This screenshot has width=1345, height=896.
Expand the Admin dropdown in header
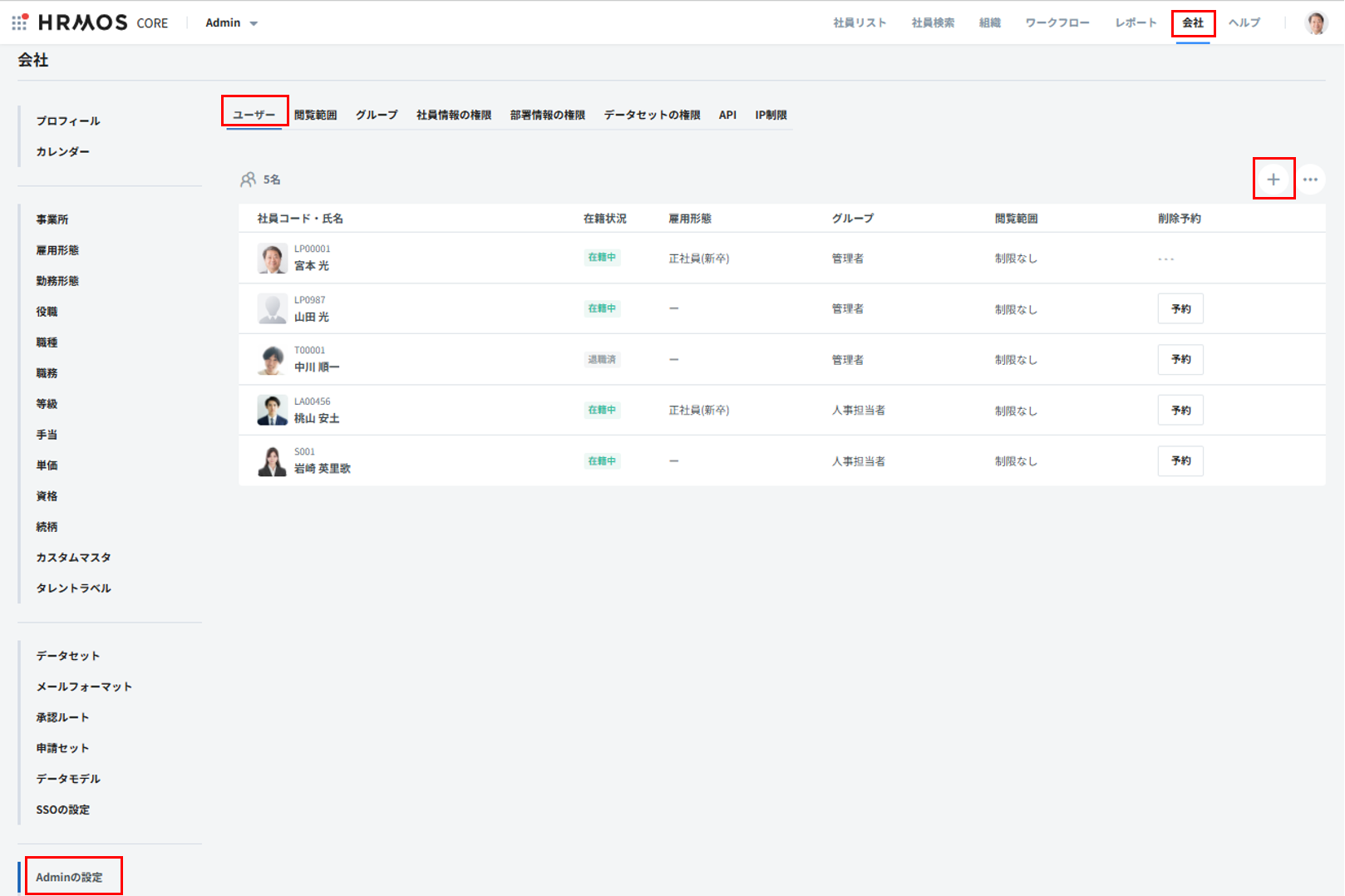[232, 23]
